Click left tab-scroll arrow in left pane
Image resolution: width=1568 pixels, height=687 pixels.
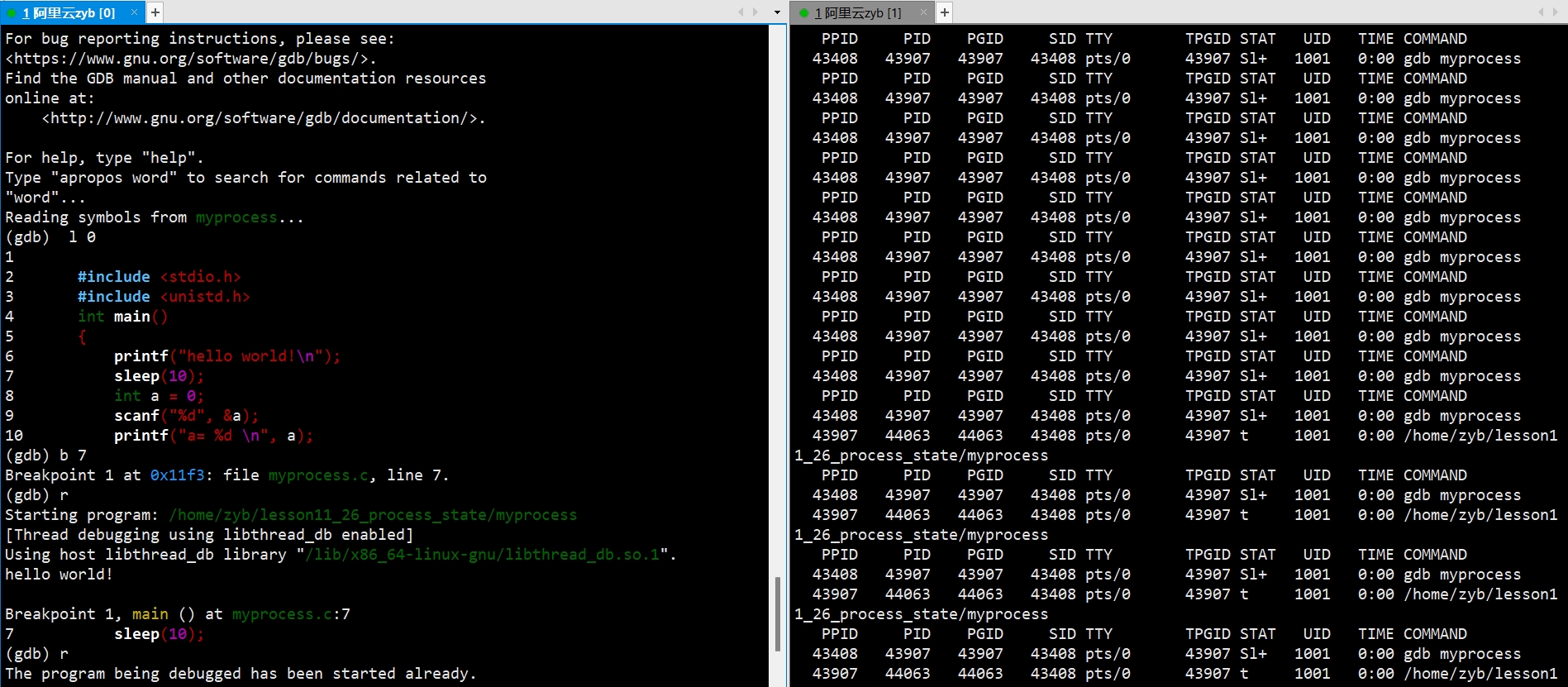(x=741, y=12)
